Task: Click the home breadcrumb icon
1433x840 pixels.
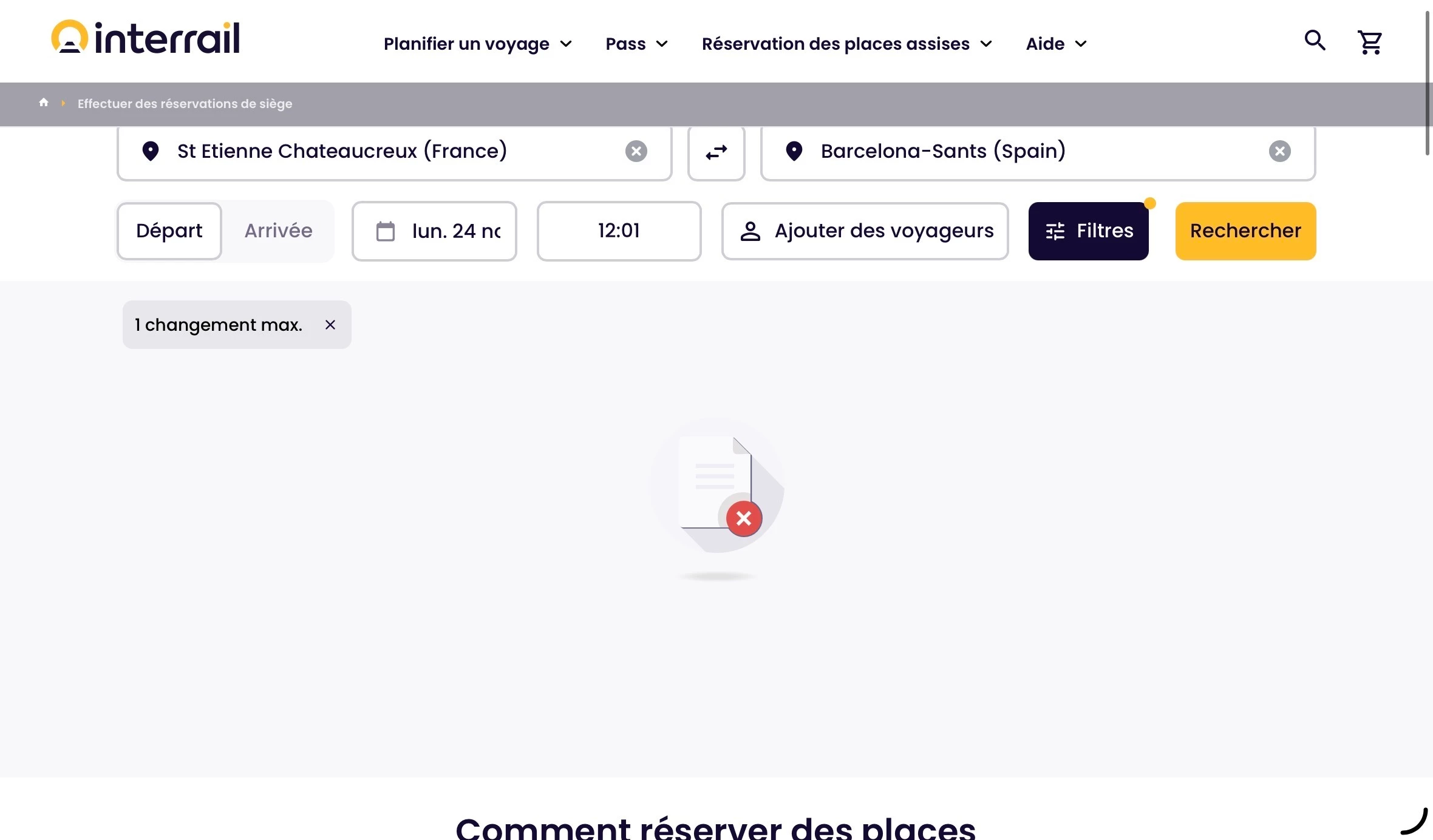Action: coord(44,103)
